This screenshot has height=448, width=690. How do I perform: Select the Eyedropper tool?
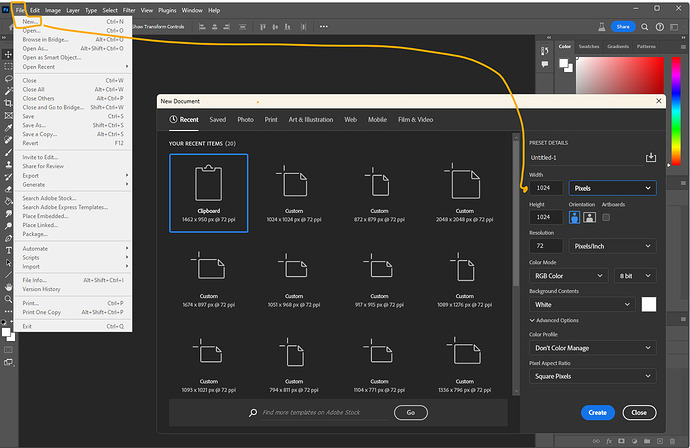click(8, 128)
